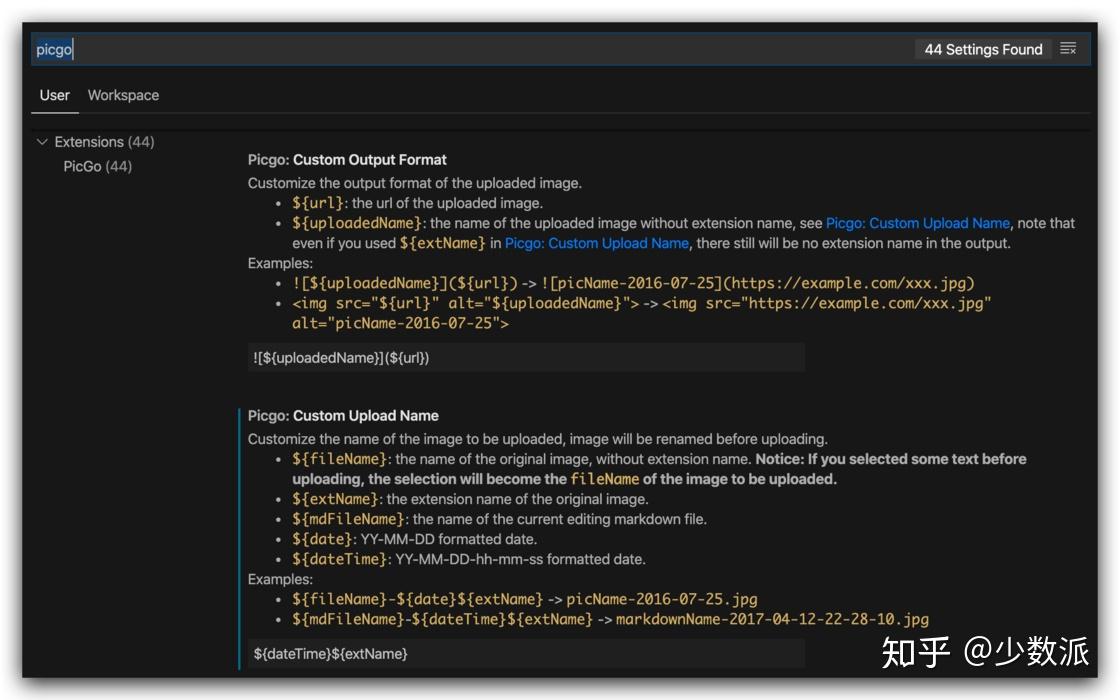Screen dimensions: 1120x700
Task: Click the Customize the output format description
Action: 414,183
